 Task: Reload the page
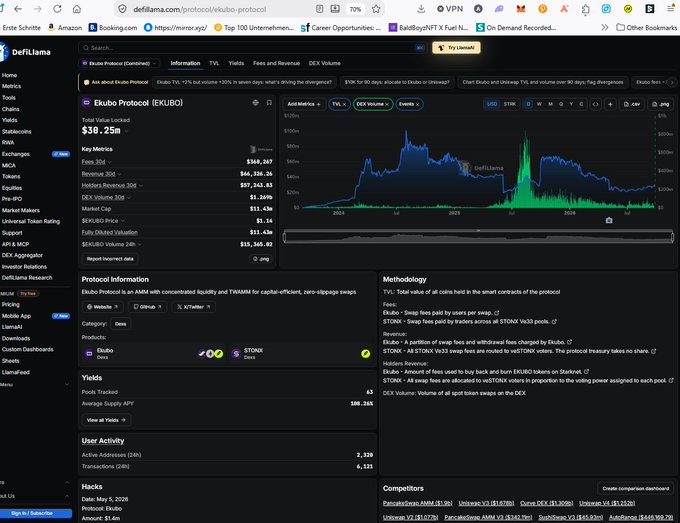tap(57, 9)
